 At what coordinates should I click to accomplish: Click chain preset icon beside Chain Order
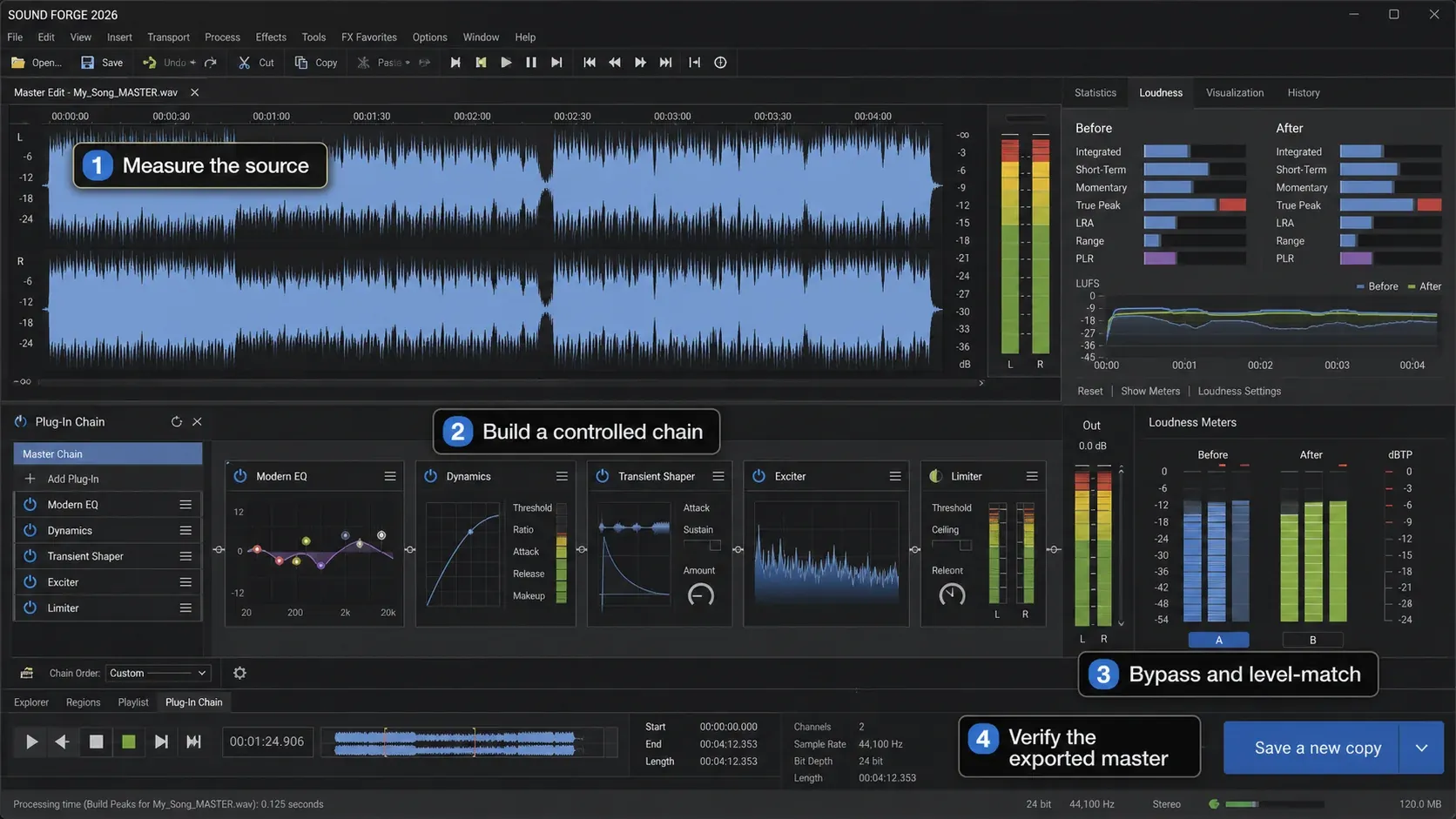pyautogui.click(x=27, y=673)
